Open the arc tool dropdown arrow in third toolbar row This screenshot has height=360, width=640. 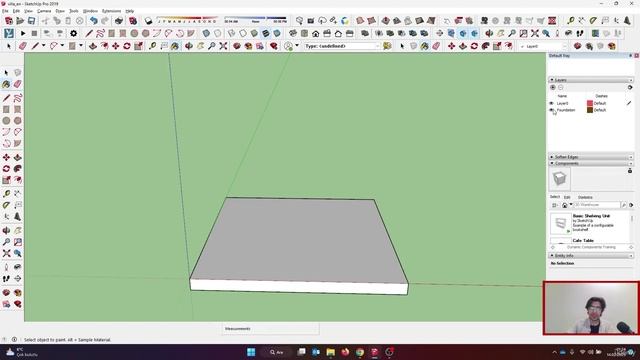62,46
